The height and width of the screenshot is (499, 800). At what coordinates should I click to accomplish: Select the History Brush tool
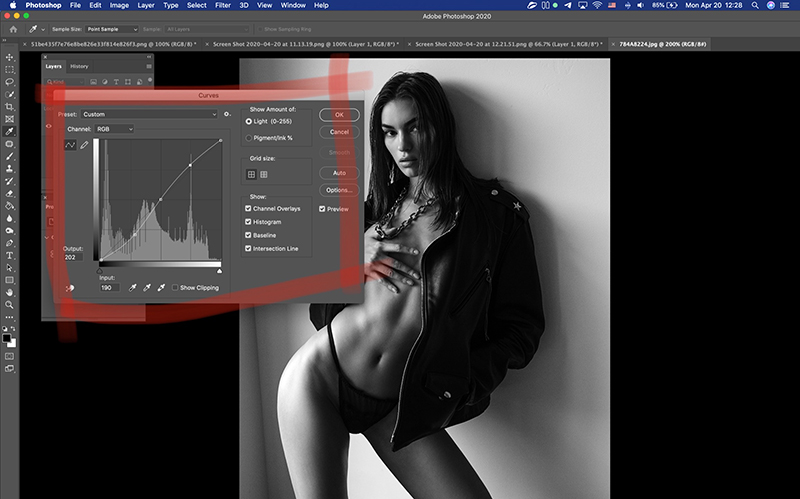tap(9, 181)
